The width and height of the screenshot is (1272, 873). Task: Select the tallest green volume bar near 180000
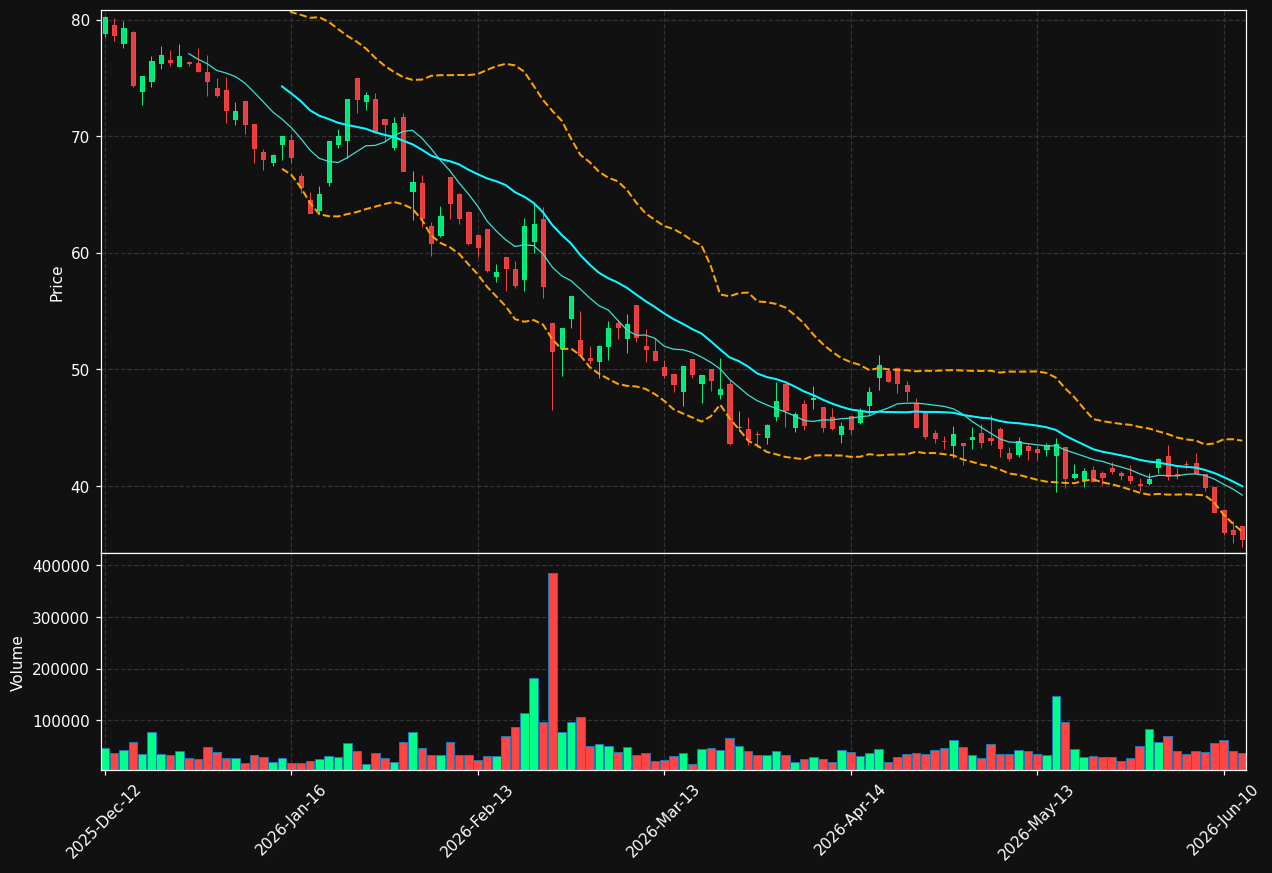click(534, 724)
